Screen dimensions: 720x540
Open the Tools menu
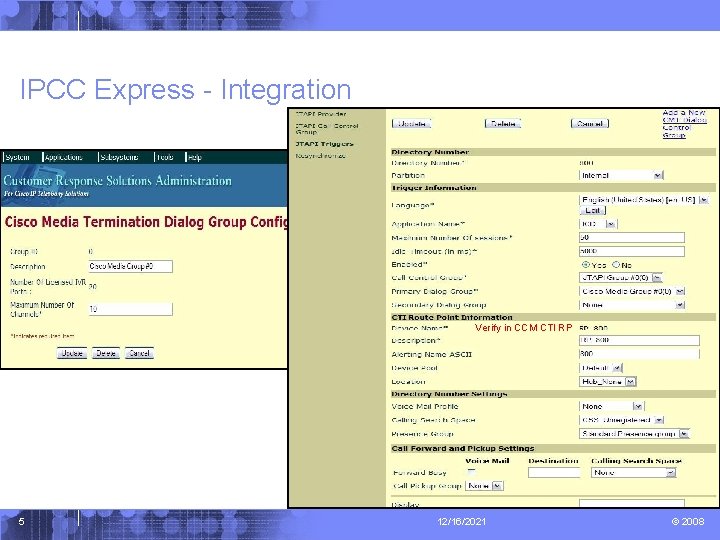tap(165, 157)
